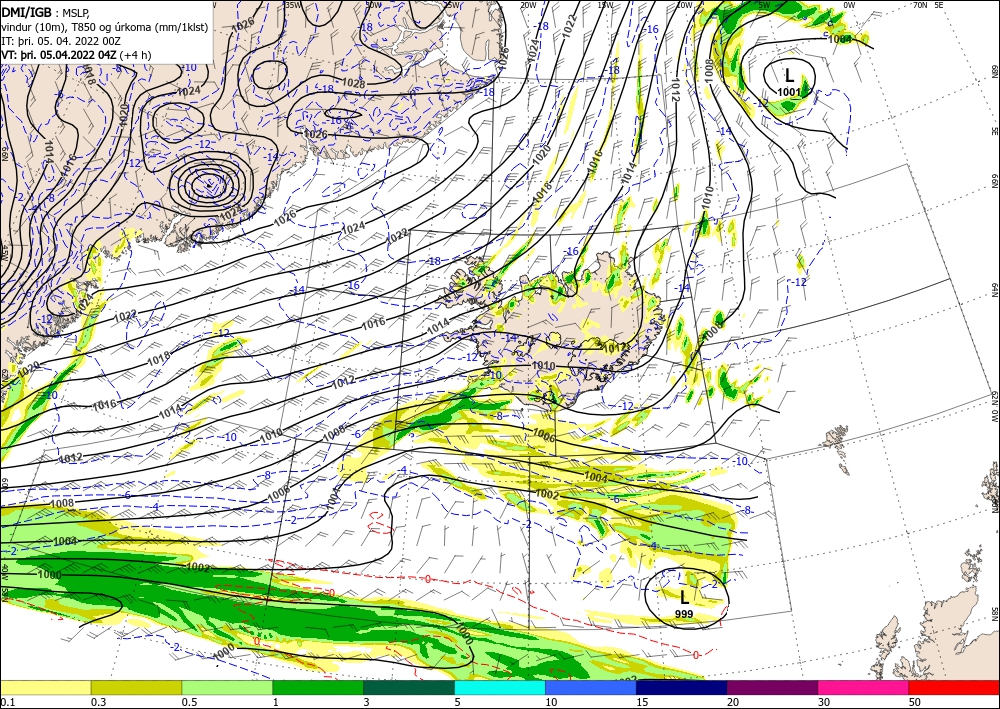Click the light green 0.5–1 legend swatch
The height and width of the screenshot is (709, 1000).
click(x=227, y=687)
